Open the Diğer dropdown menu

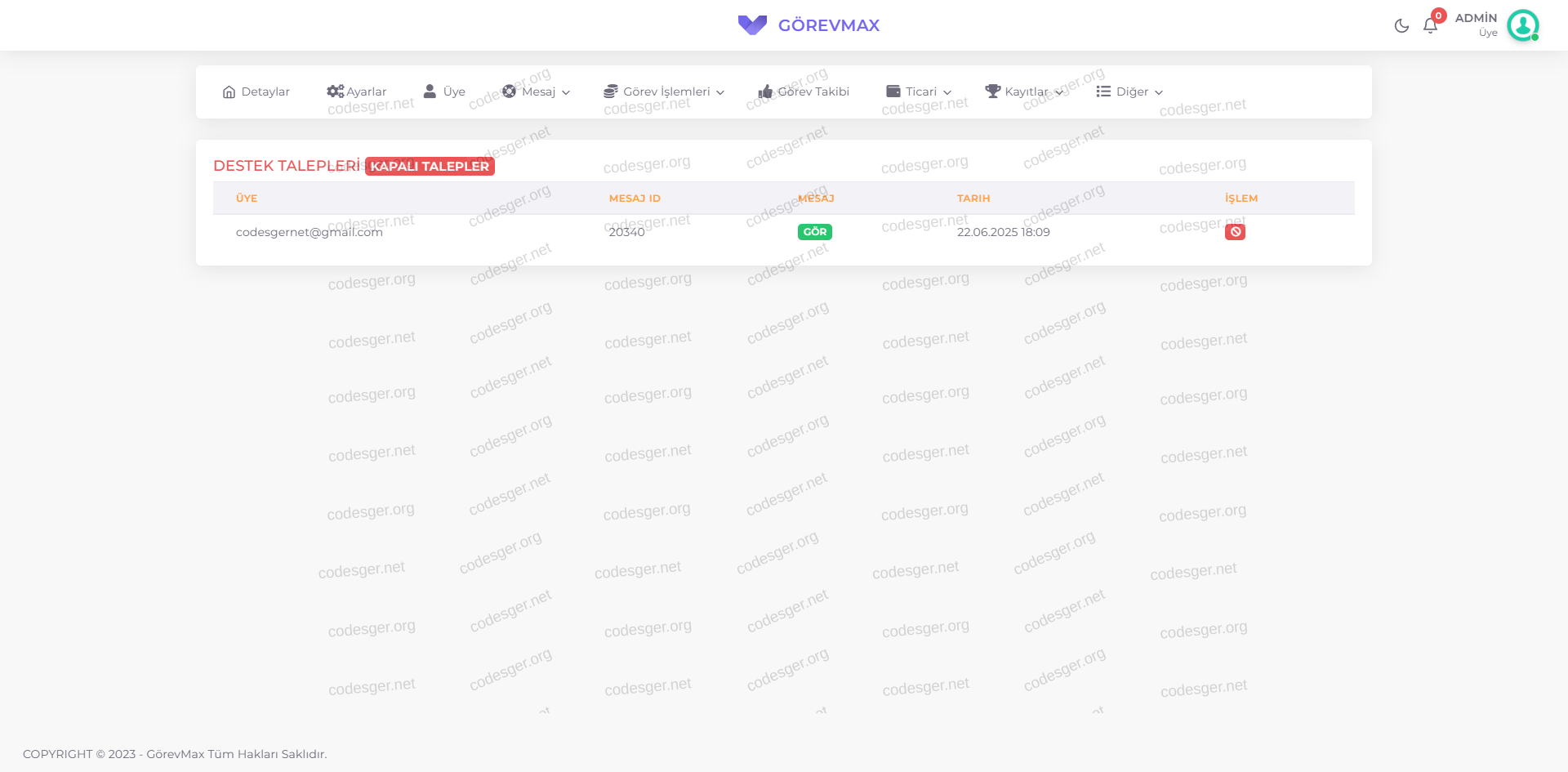[1130, 91]
